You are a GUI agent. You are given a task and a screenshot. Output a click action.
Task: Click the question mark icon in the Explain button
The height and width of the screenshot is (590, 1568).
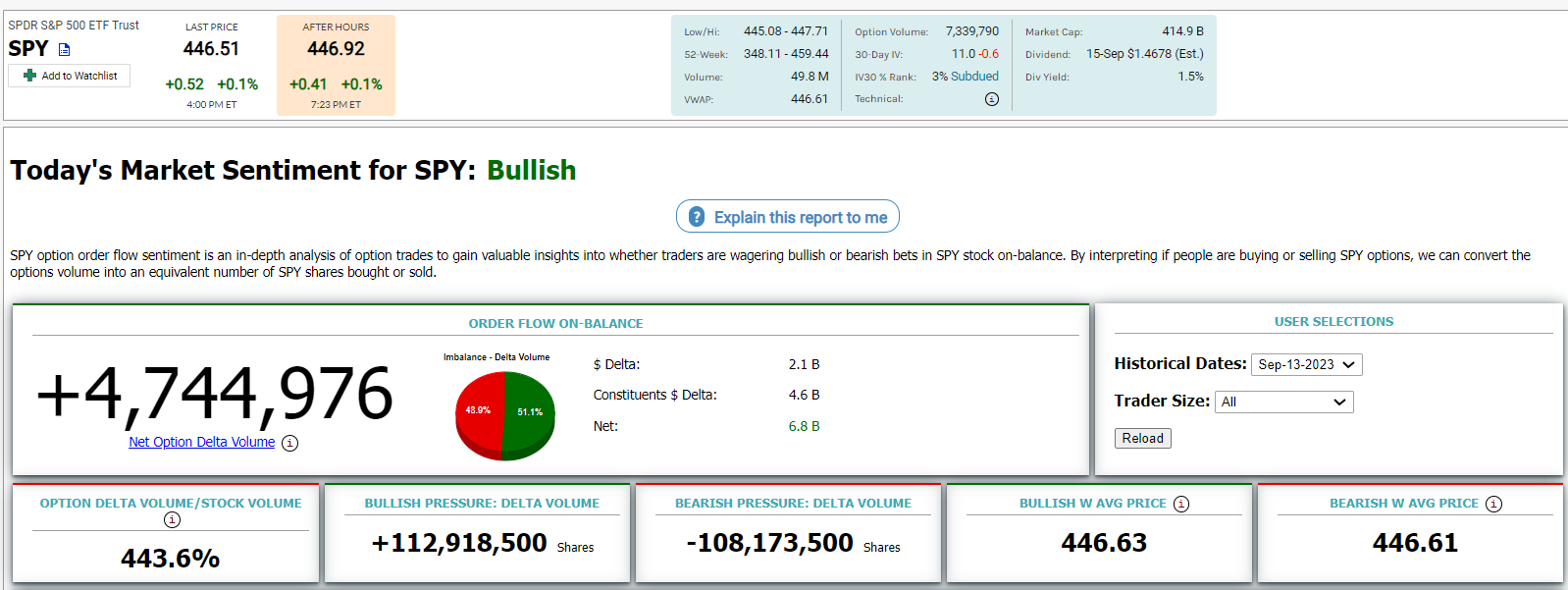697,217
